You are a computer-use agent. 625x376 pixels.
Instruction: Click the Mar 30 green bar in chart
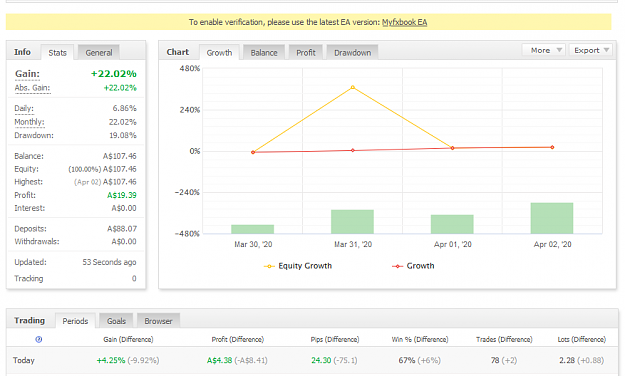pyautogui.click(x=253, y=229)
